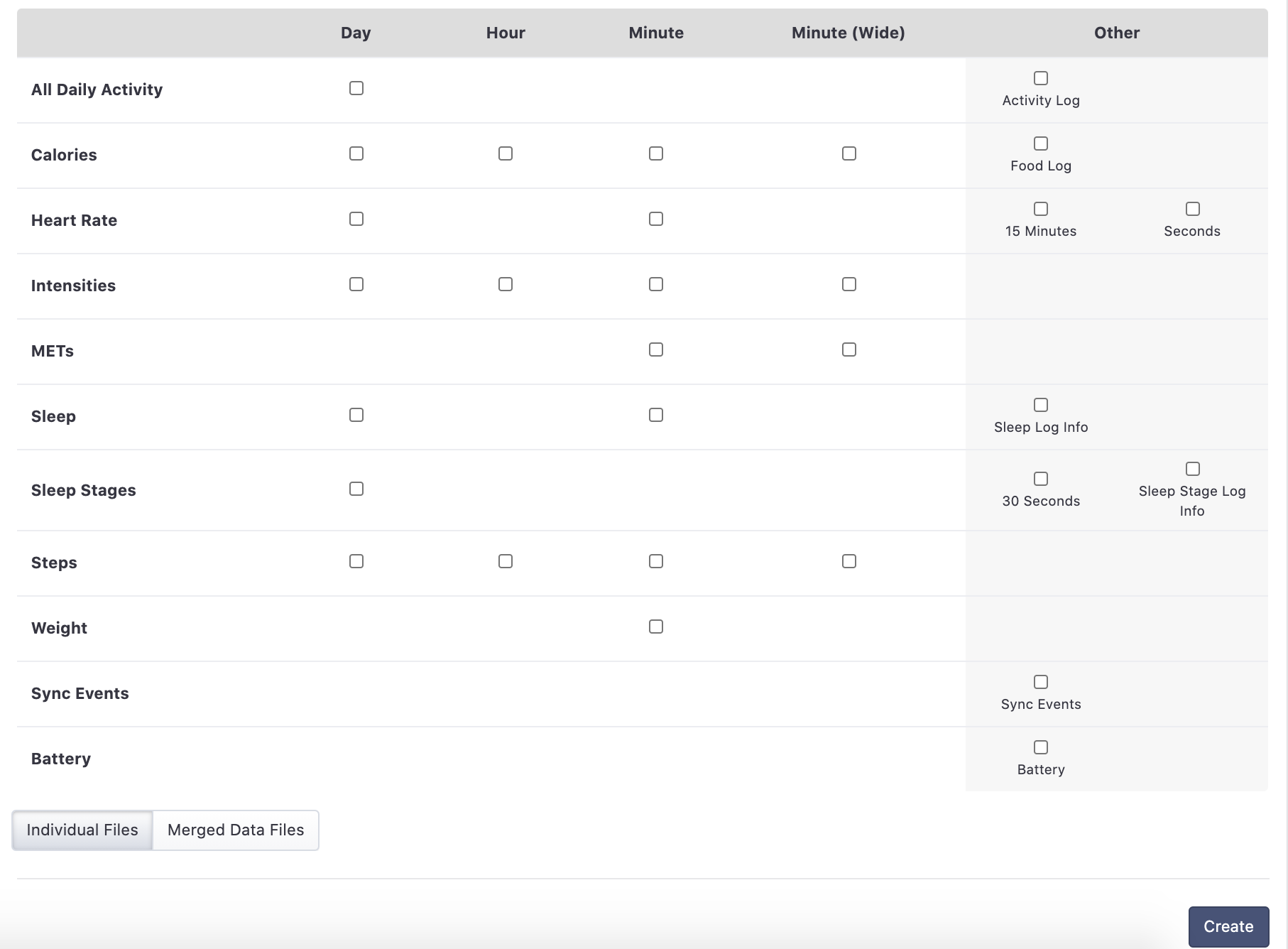Check Heart Rate Seconds checkbox
This screenshot has height=949, width=1288.
pyautogui.click(x=1193, y=209)
